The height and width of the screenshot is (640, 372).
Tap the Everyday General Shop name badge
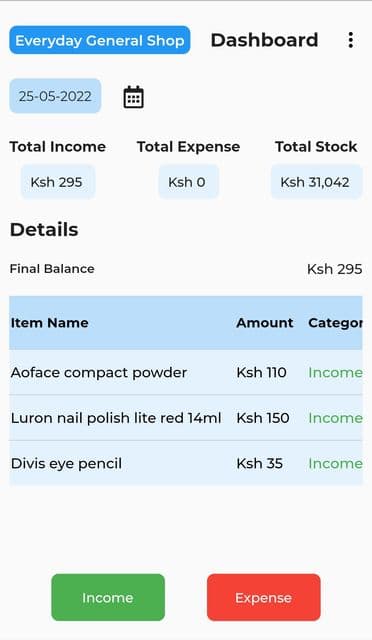(100, 40)
